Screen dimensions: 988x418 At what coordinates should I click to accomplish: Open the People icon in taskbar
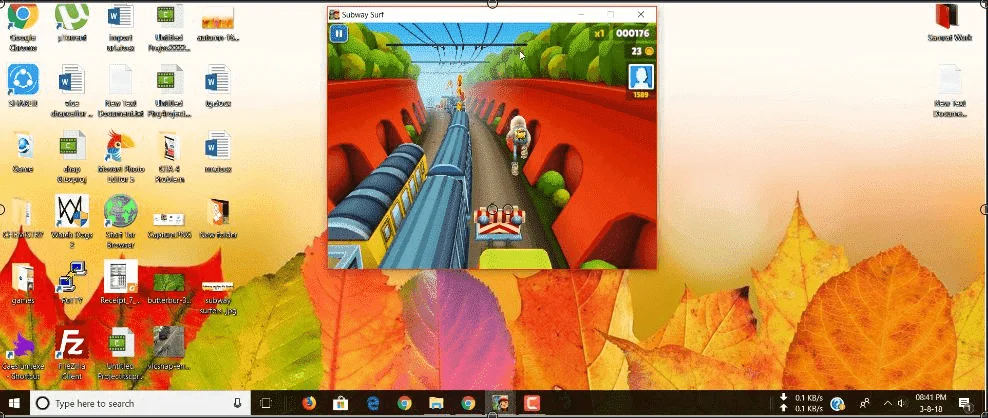865,403
